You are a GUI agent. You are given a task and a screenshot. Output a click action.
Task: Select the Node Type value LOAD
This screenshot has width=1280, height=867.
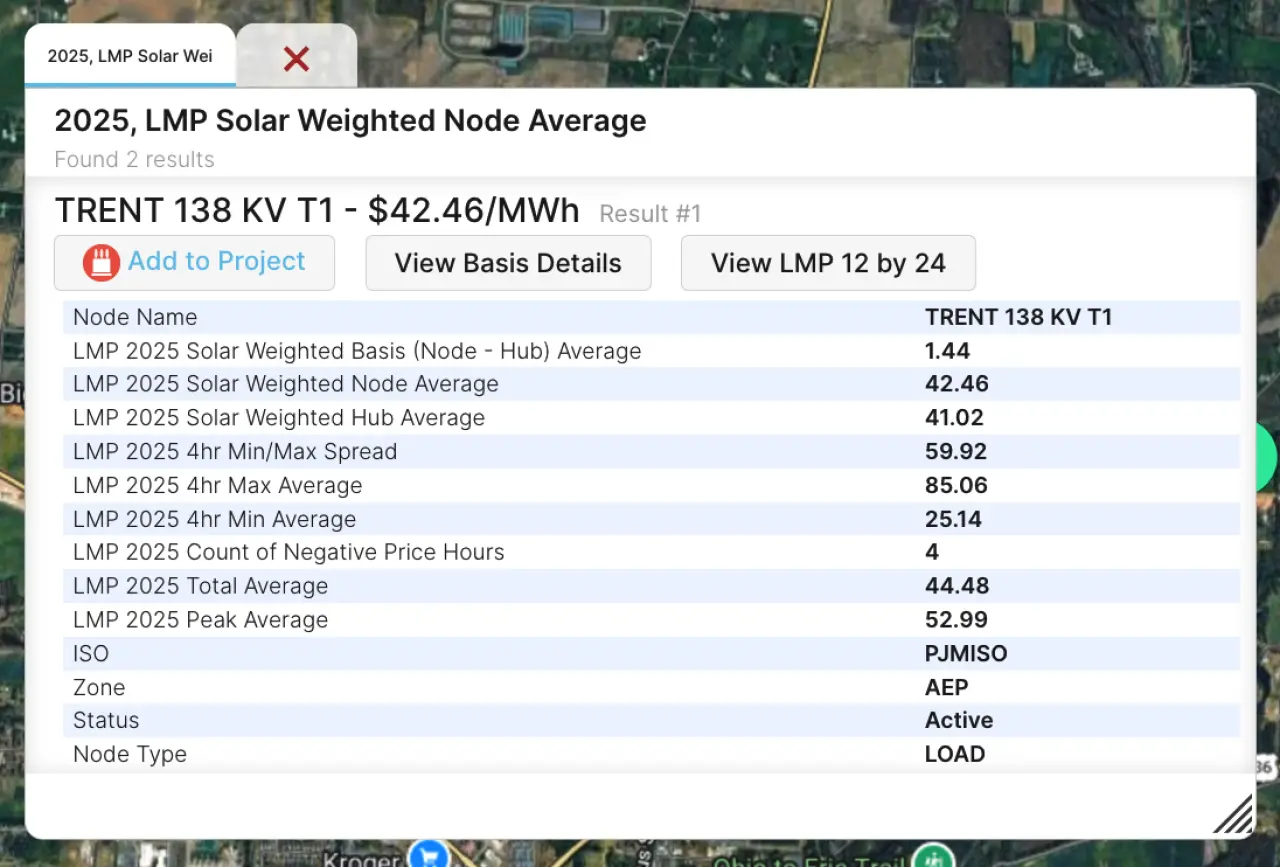coord(955,754)
